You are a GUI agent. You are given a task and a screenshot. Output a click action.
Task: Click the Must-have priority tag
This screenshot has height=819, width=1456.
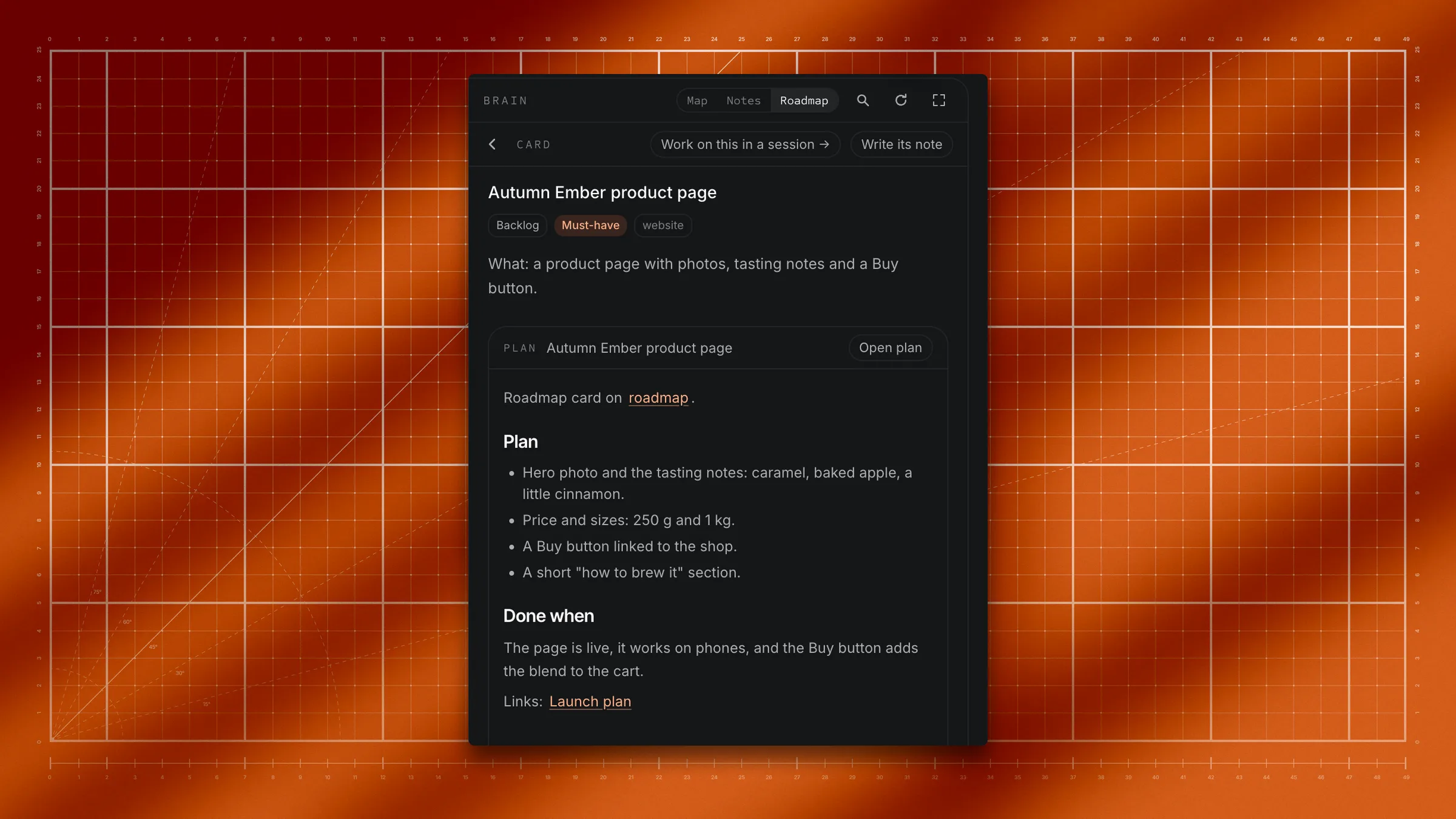(590, 225)
